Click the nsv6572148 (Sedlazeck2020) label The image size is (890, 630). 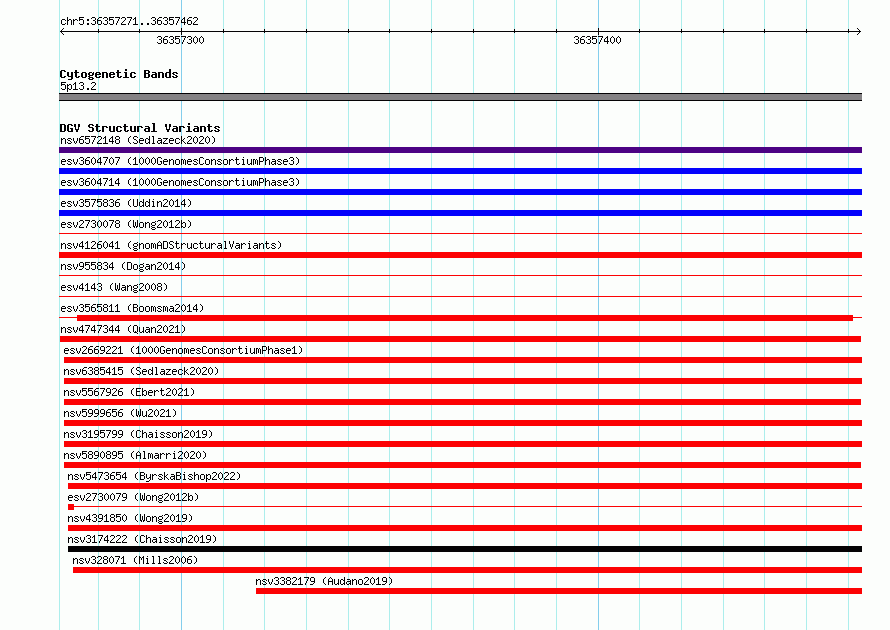[138, 140]
